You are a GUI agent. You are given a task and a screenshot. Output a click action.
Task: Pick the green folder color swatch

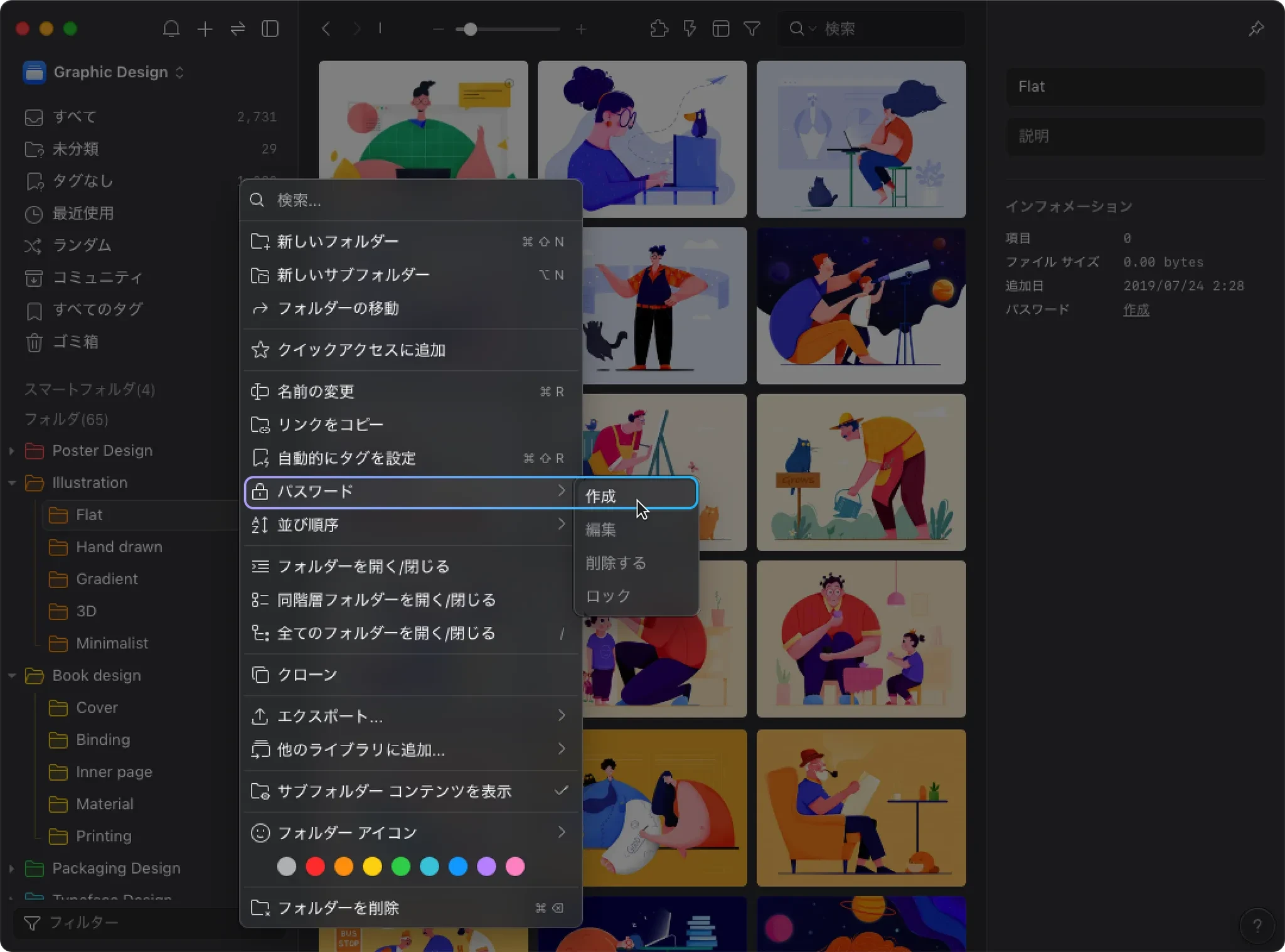click(x=400, y=867)
